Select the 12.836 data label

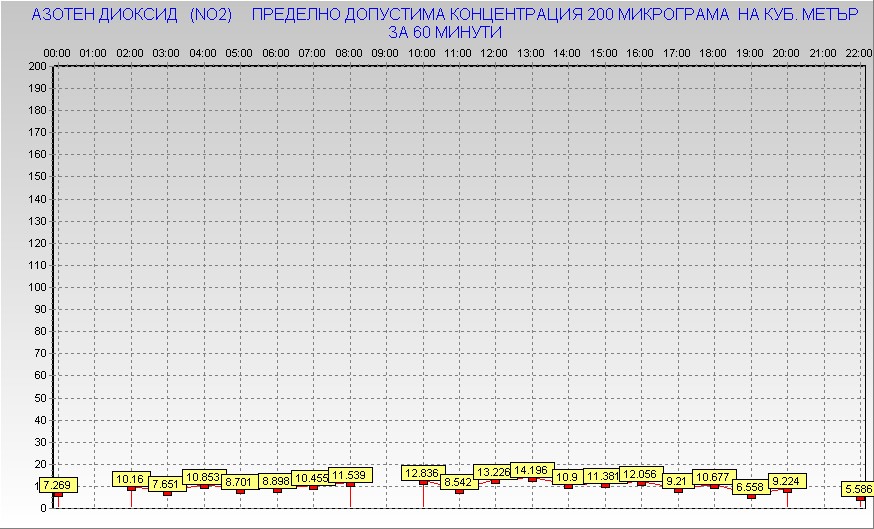[422, 472]
